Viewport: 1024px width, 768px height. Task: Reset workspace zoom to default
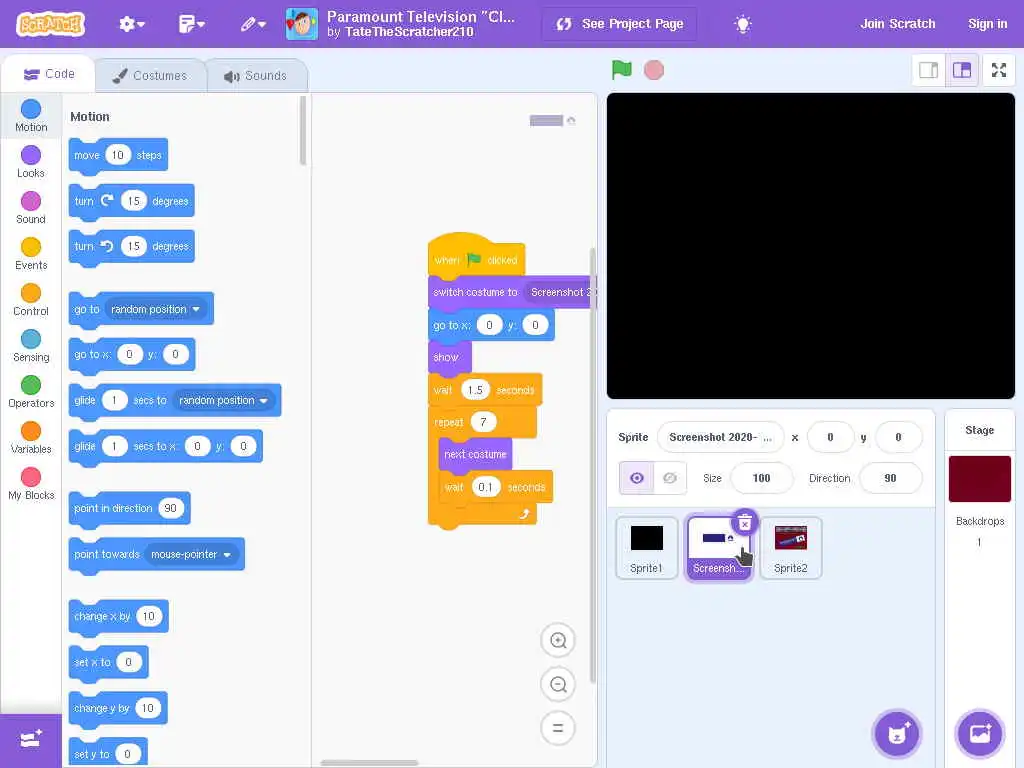coord(558,728)
